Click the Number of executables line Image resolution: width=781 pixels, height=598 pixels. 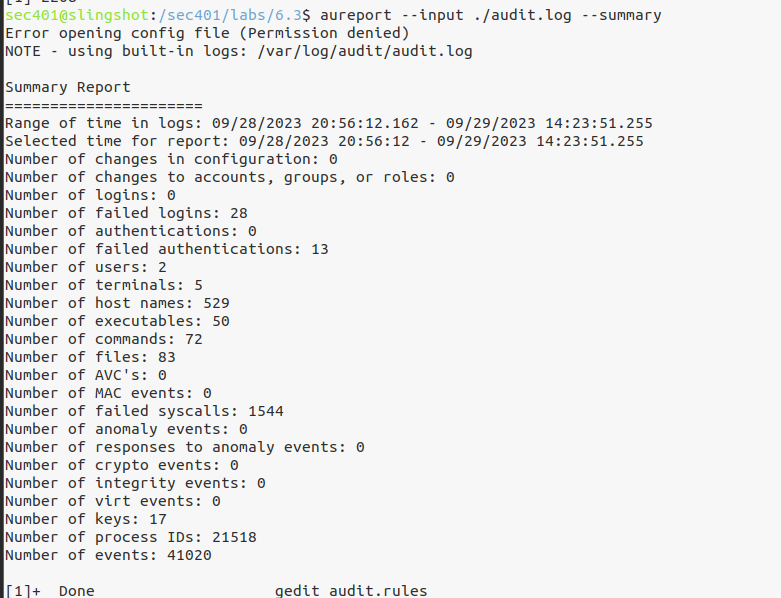117,321
